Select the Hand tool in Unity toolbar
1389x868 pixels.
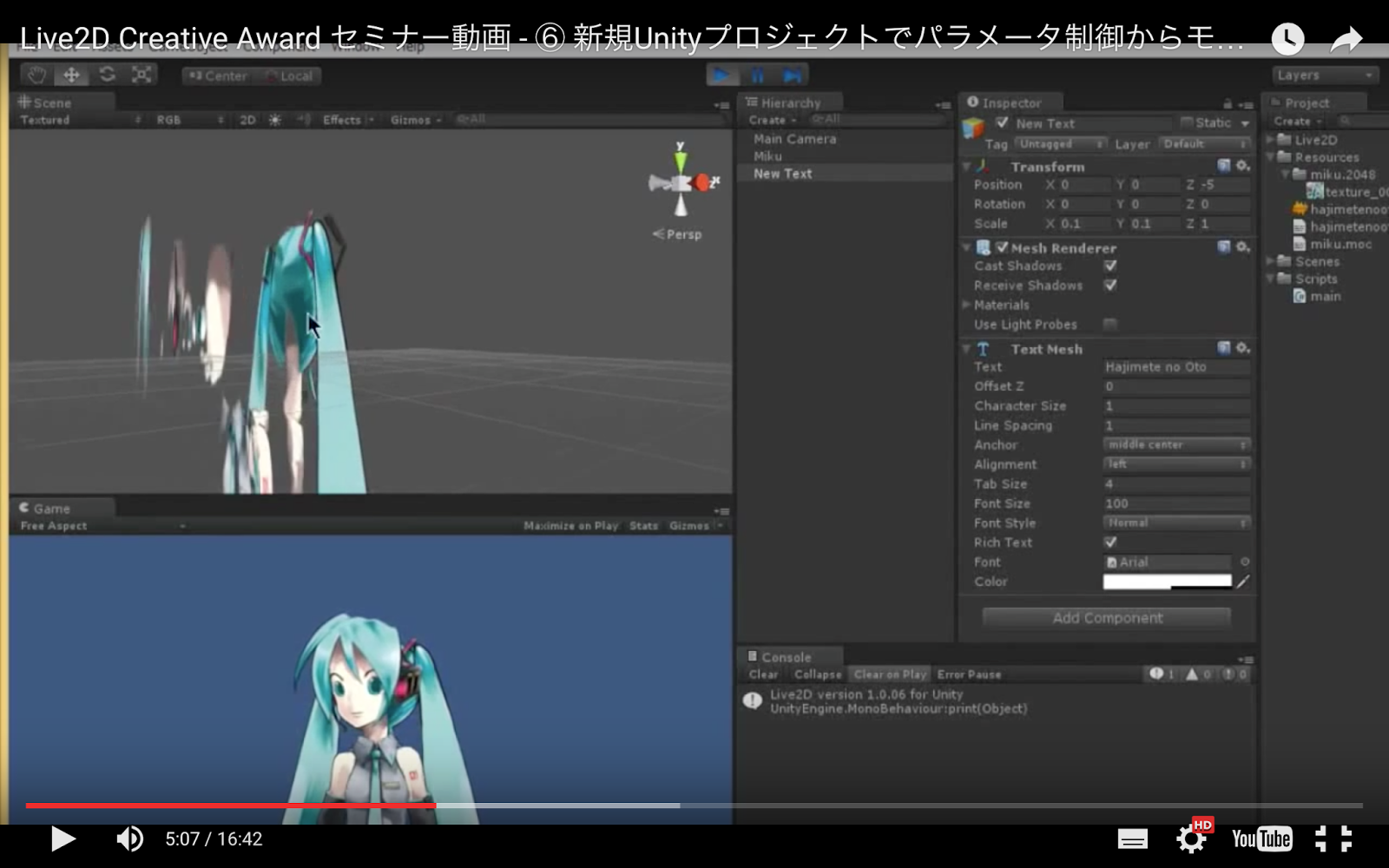click(36, 76)
